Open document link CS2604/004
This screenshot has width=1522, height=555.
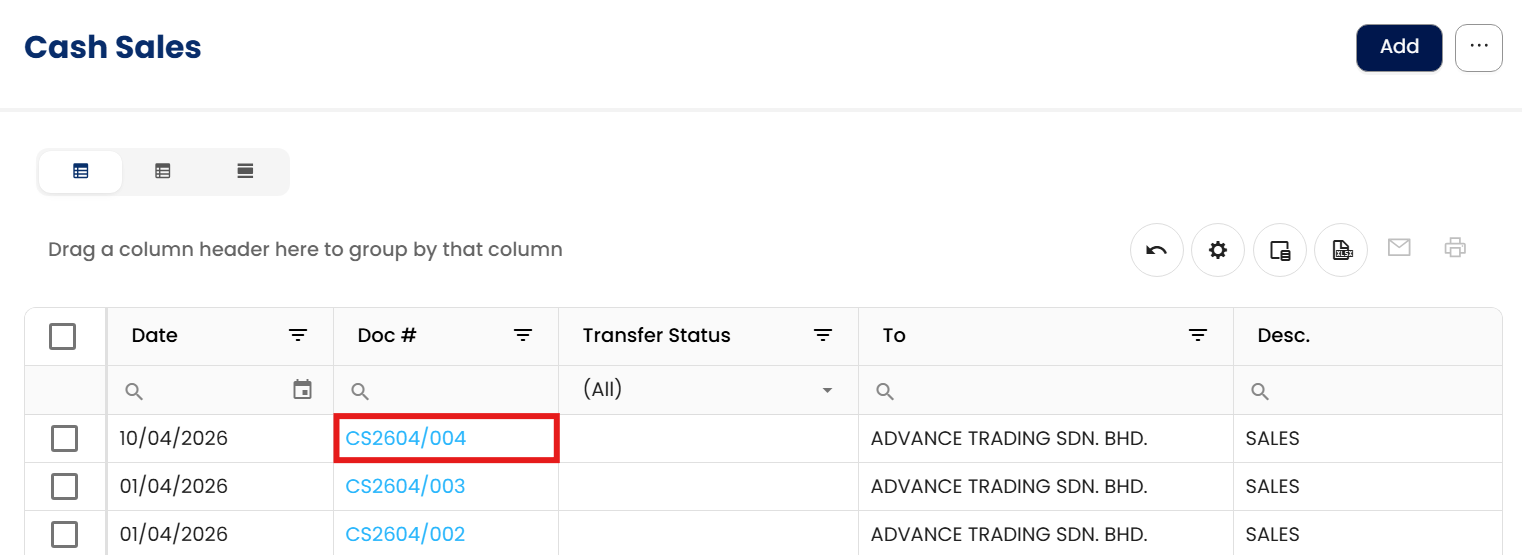tap(406, 438)
